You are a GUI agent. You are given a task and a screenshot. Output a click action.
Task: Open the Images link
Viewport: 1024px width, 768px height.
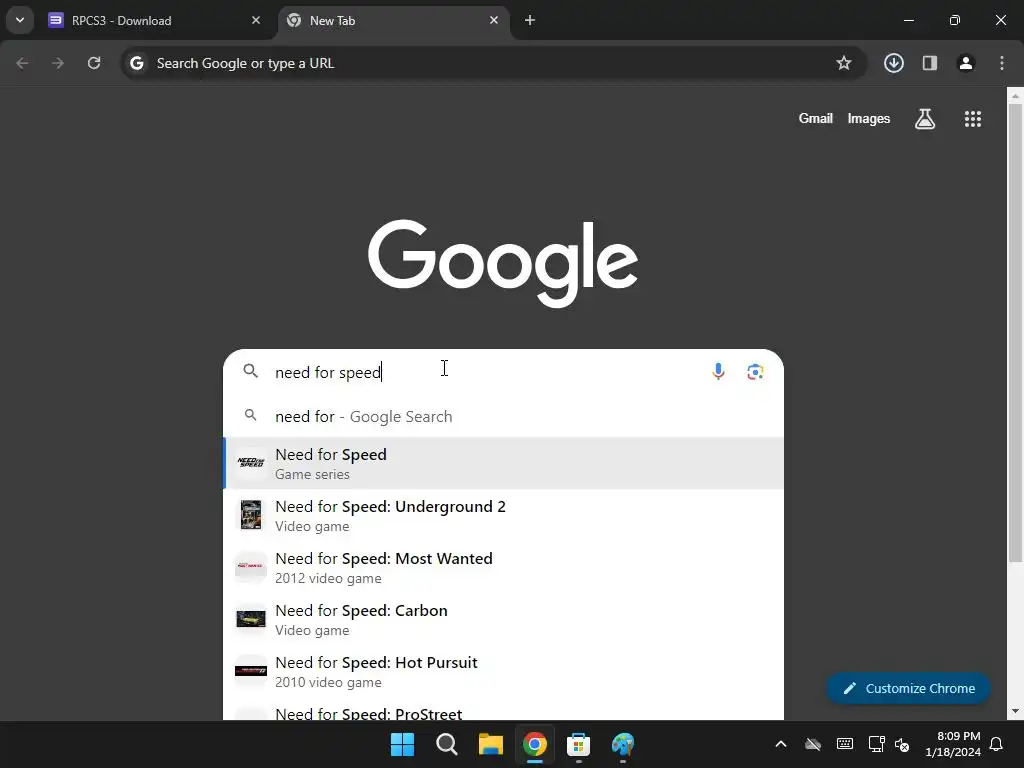coord(869,119)
